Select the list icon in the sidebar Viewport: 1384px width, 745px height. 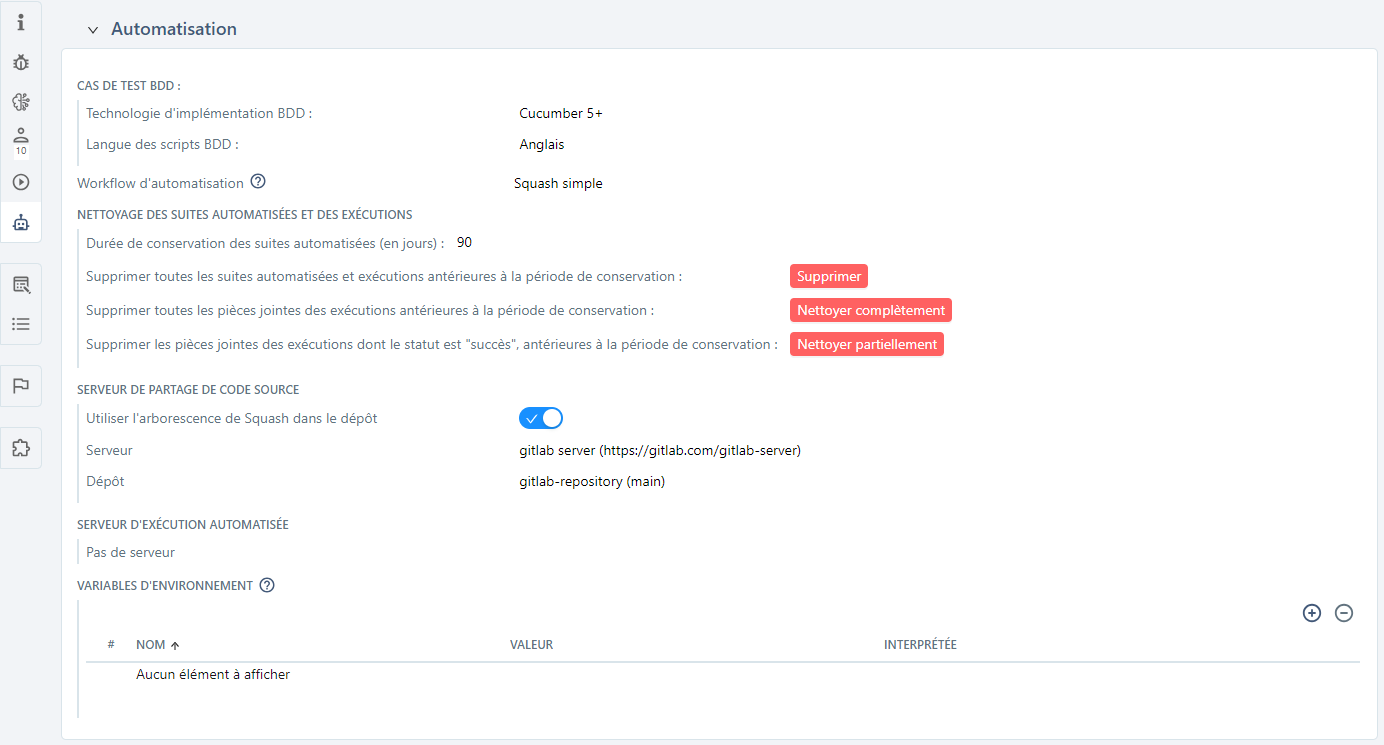click(x=20, y=323)
